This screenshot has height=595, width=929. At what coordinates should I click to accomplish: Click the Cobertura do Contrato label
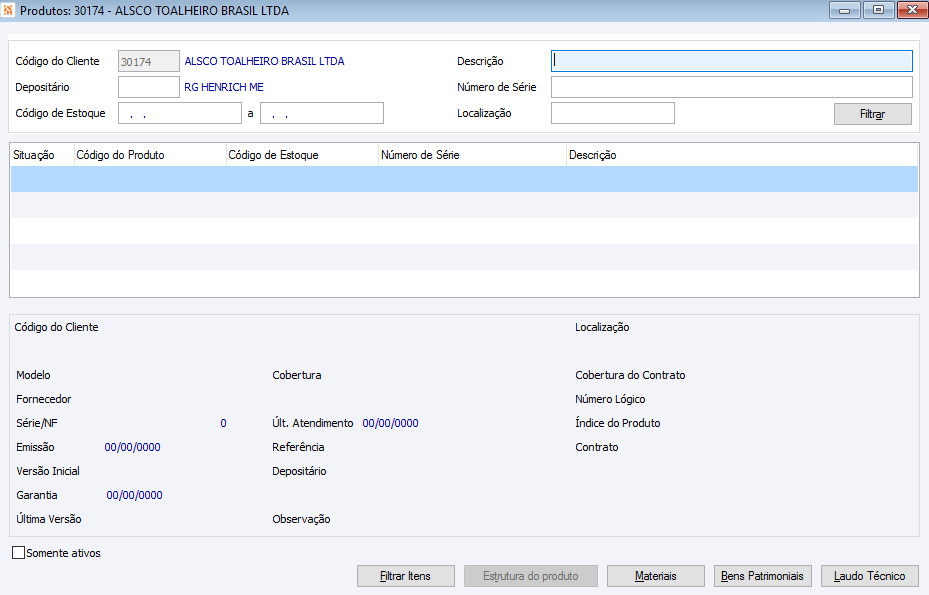[x=630, y=375]
